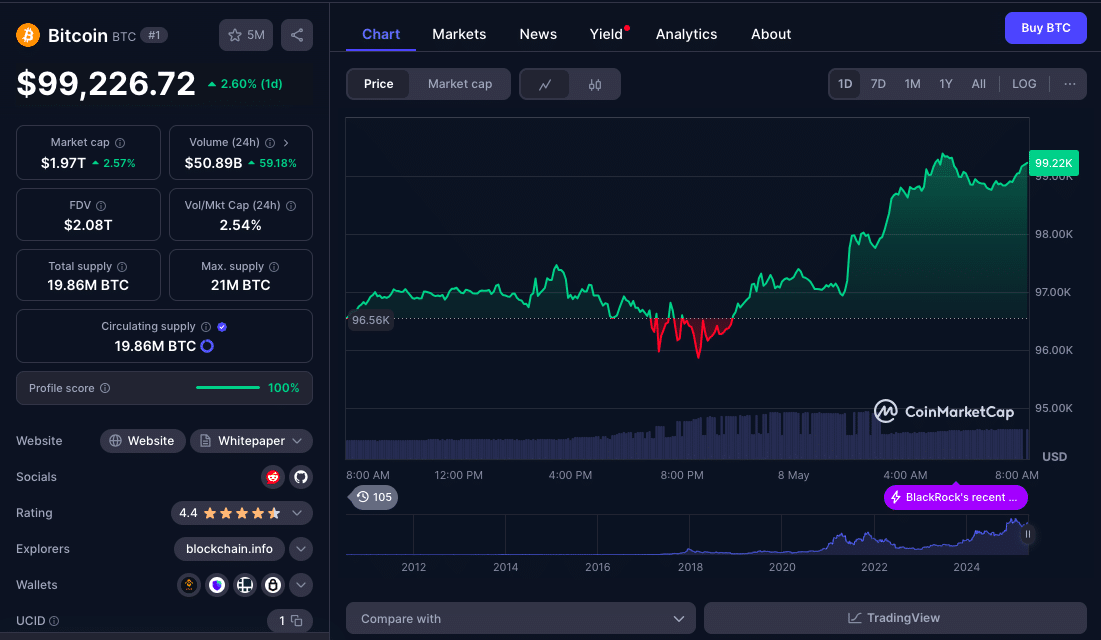Switch chart to candlestick view
This screenshot has width=1101, height=640.
[595, 85]
